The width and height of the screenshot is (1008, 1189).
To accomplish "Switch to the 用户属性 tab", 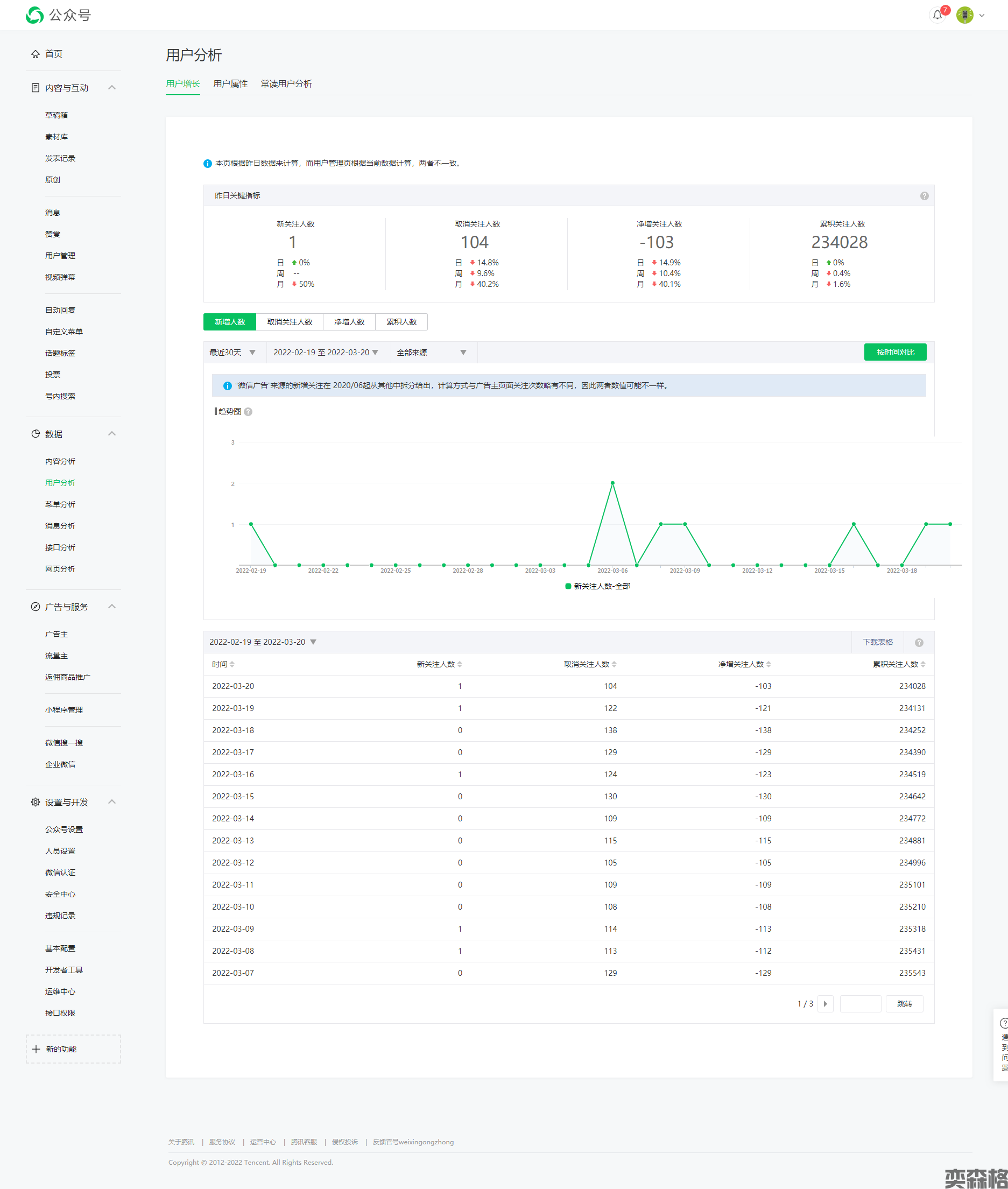I will pos(230,84).
